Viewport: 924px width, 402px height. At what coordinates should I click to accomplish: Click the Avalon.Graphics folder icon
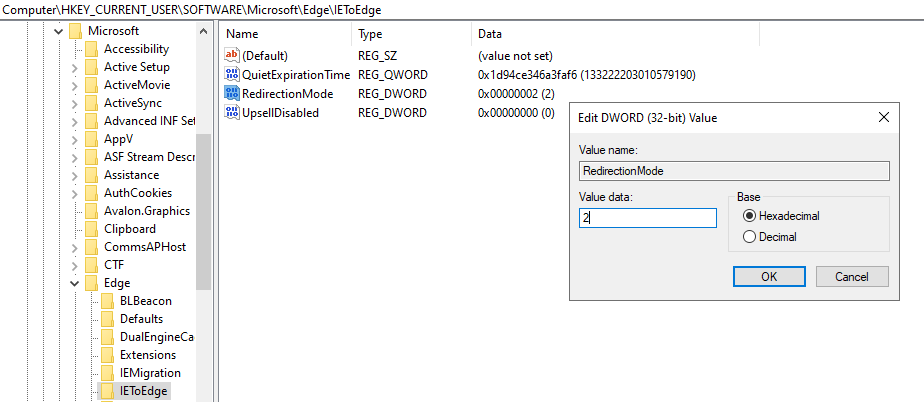pyautogui.click(x=91, y=211)
